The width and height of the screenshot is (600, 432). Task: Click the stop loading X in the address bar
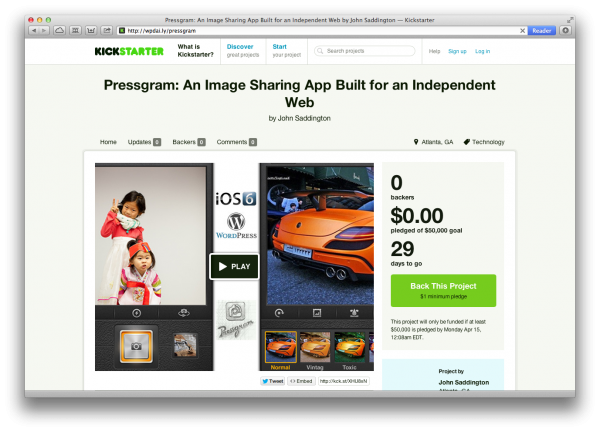point(522,31)
